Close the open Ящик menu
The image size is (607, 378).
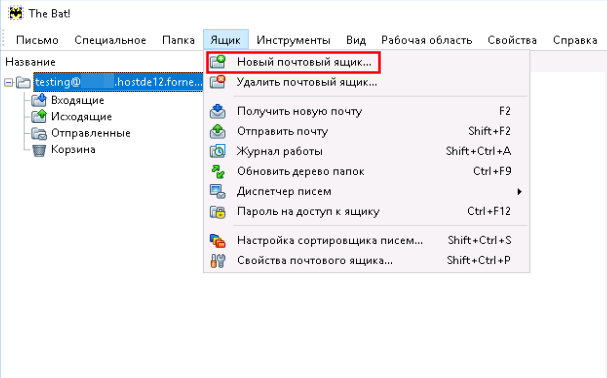click(226, 40)
